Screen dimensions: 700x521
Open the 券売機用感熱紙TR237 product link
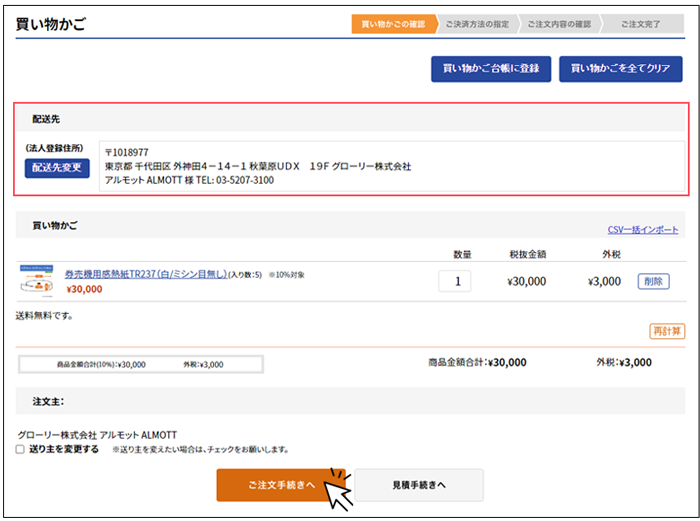pos(146,274)
